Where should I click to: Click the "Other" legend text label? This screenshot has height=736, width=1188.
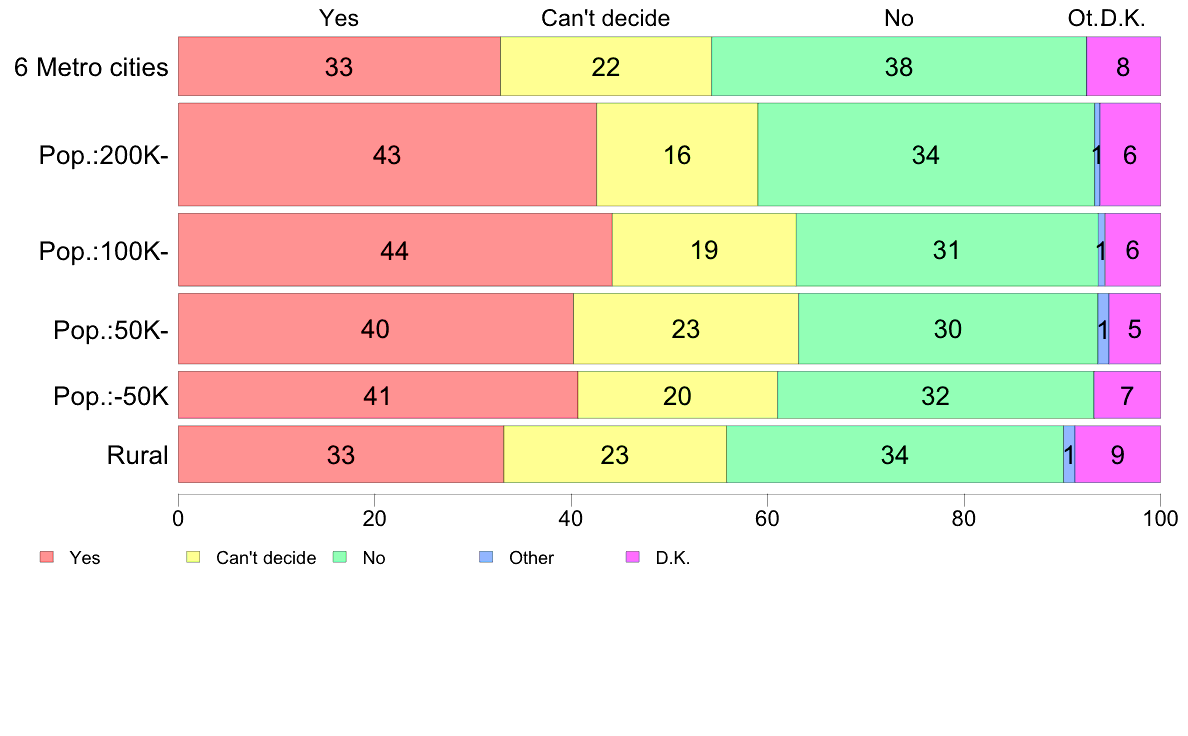pyautogui.click(x=531, y=558)
